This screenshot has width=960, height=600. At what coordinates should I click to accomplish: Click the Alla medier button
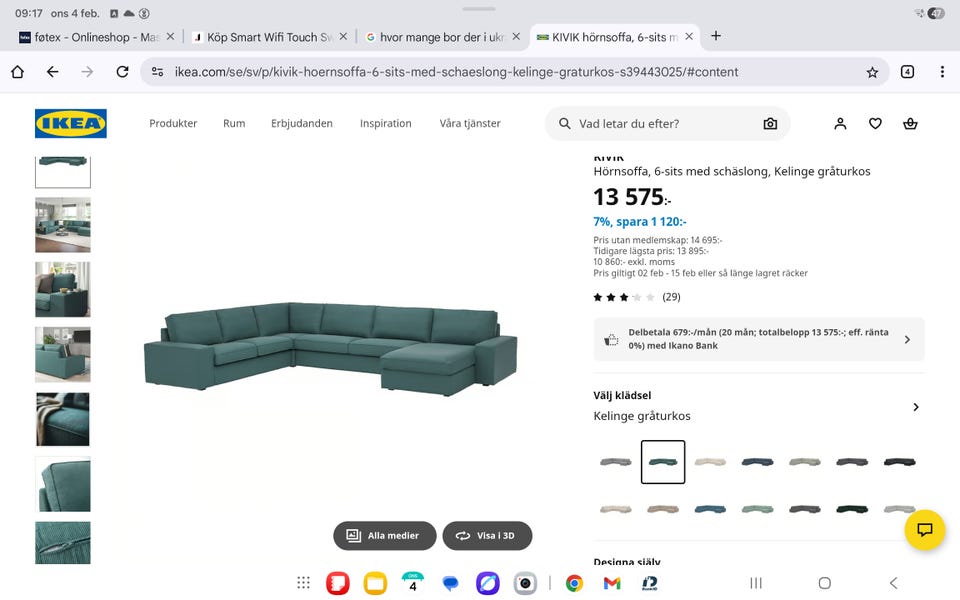point(384,536)
